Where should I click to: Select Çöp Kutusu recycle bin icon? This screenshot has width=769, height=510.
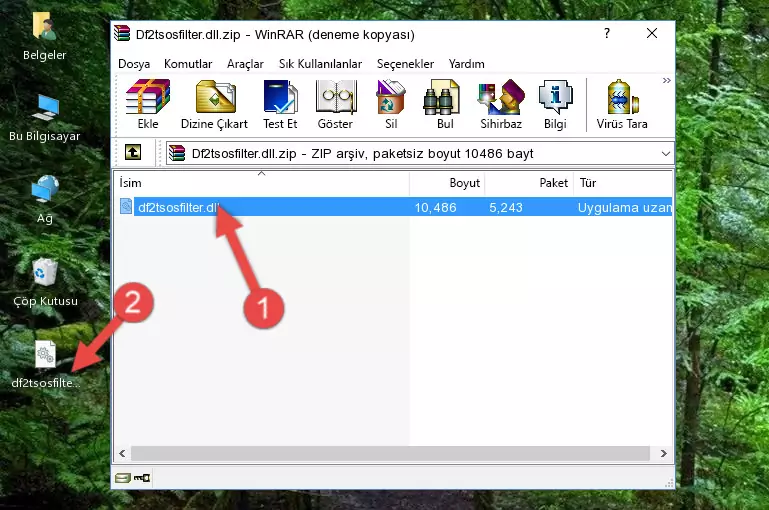tap(45, 282)
